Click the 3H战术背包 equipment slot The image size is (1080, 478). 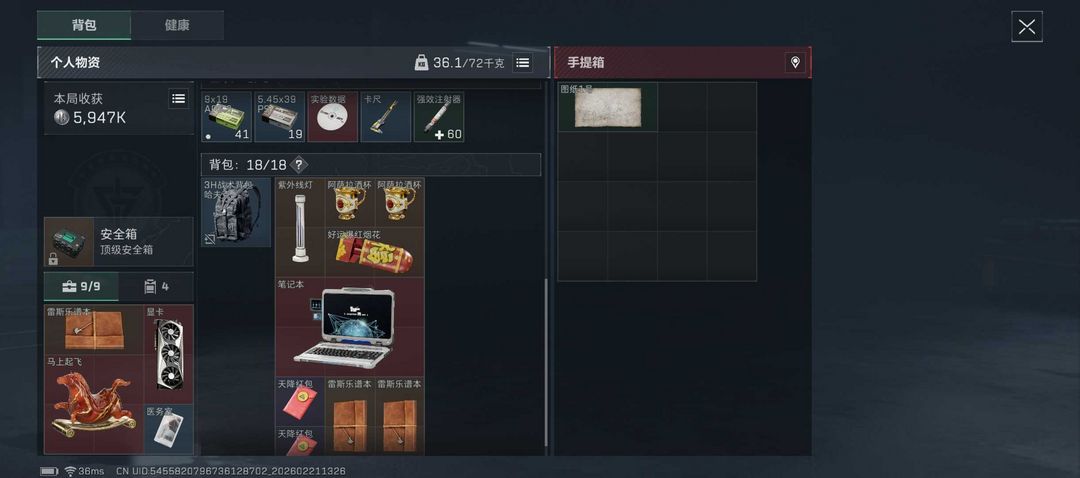[x=236, y=213]
